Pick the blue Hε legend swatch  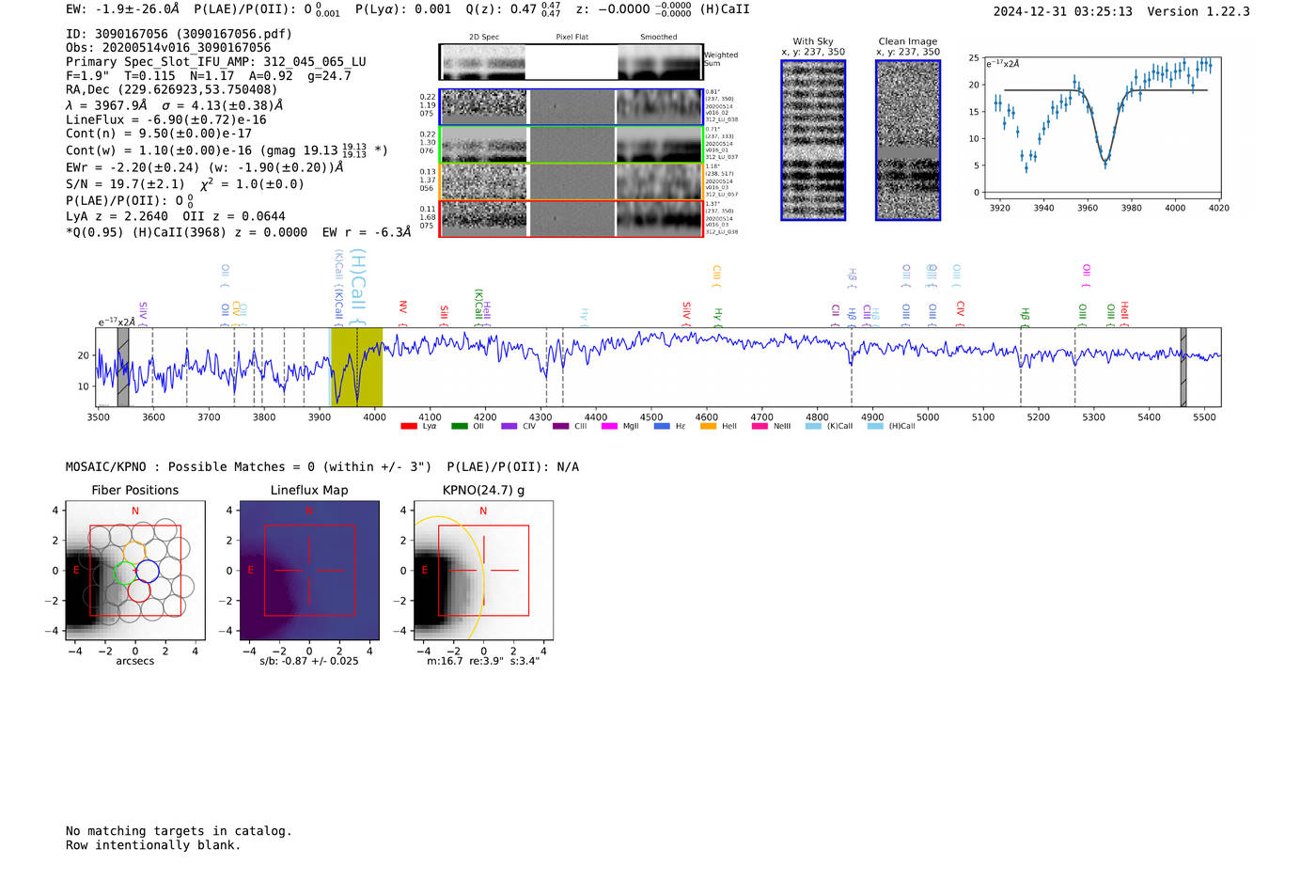[x=662, y=426]
